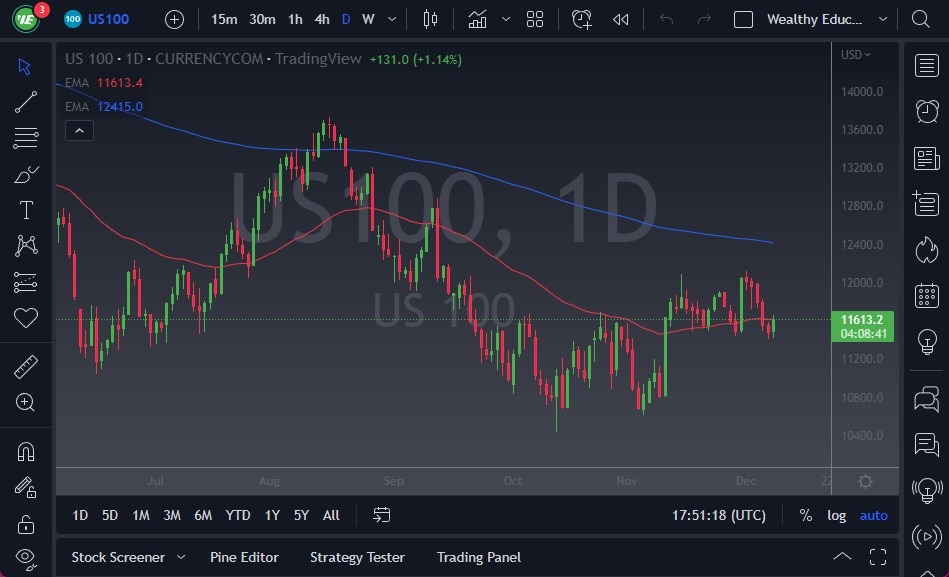
Task: Switch to the Pine Editor tab
Action: [244, 557]
